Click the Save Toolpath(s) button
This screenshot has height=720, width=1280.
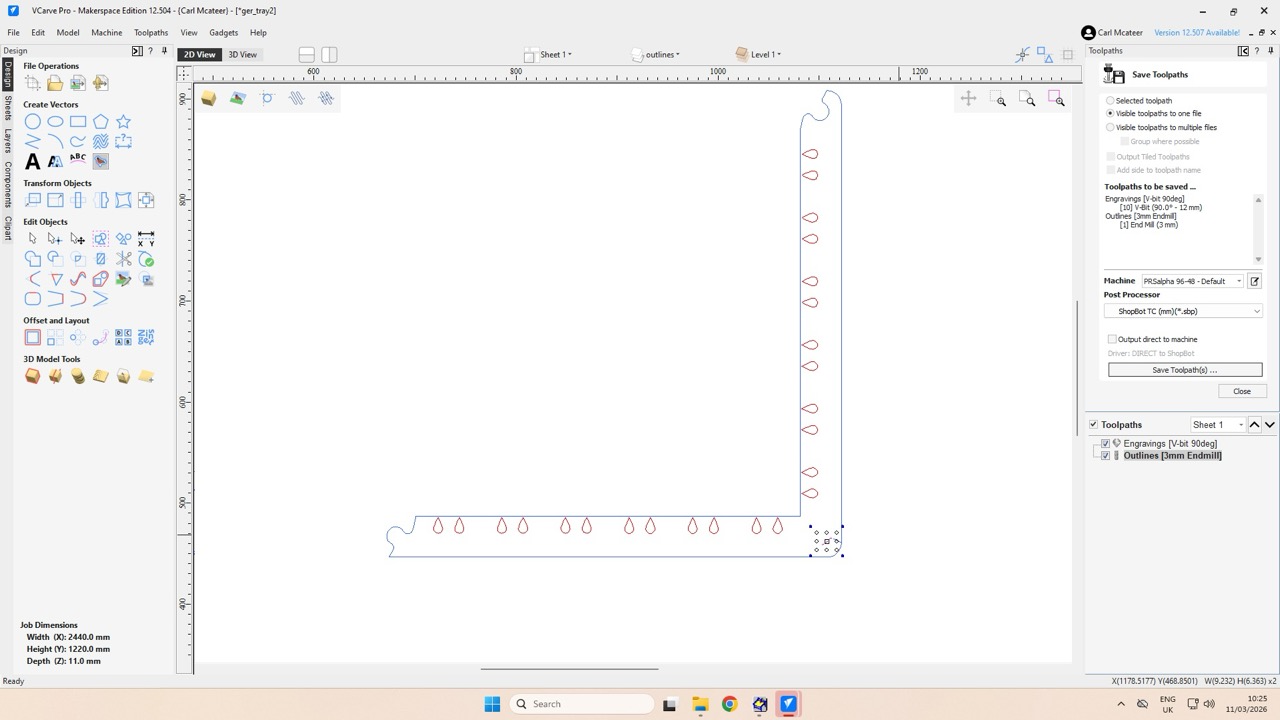pyautogui.click(x=1185, y=370)
